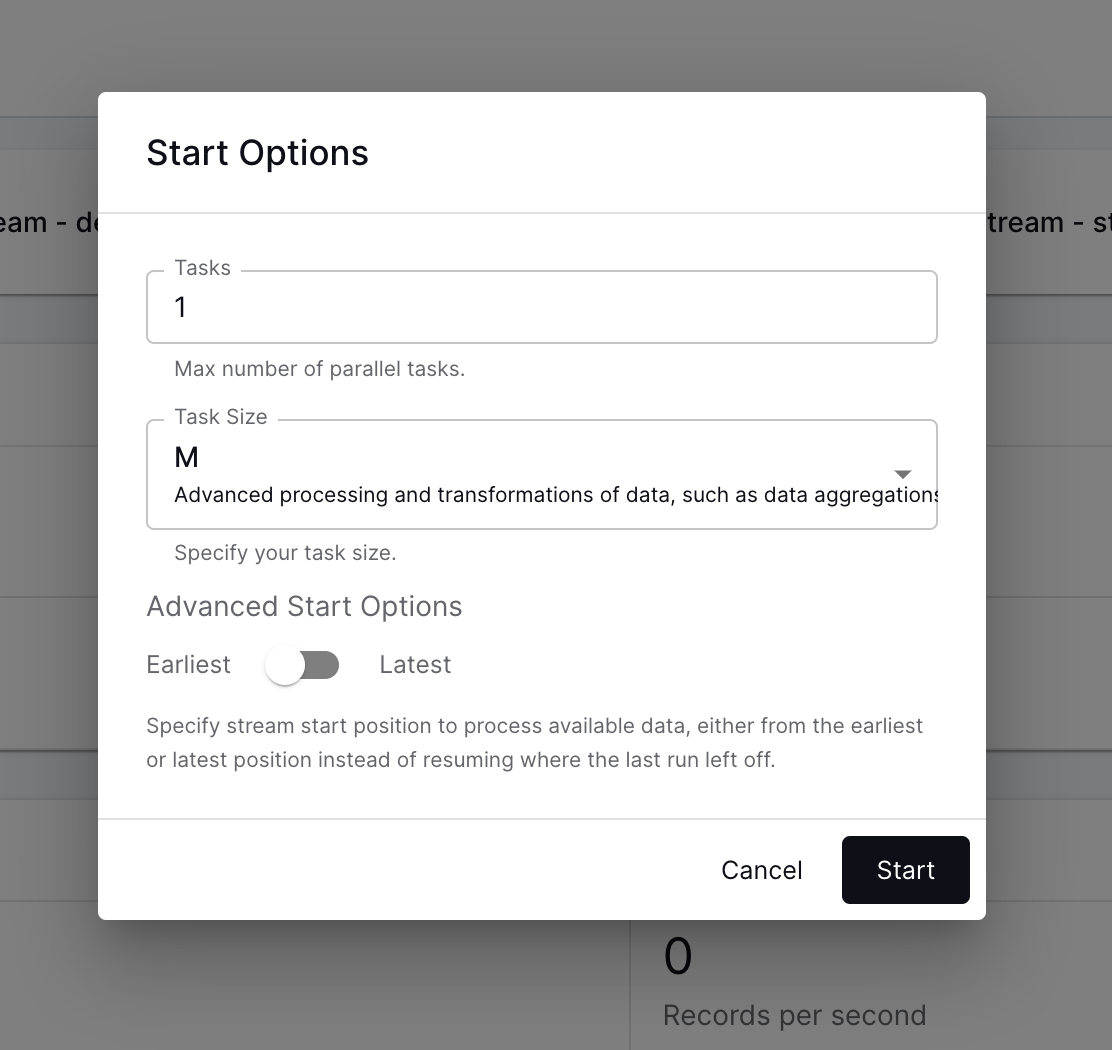Click the Task Size field label

point(220,417)
